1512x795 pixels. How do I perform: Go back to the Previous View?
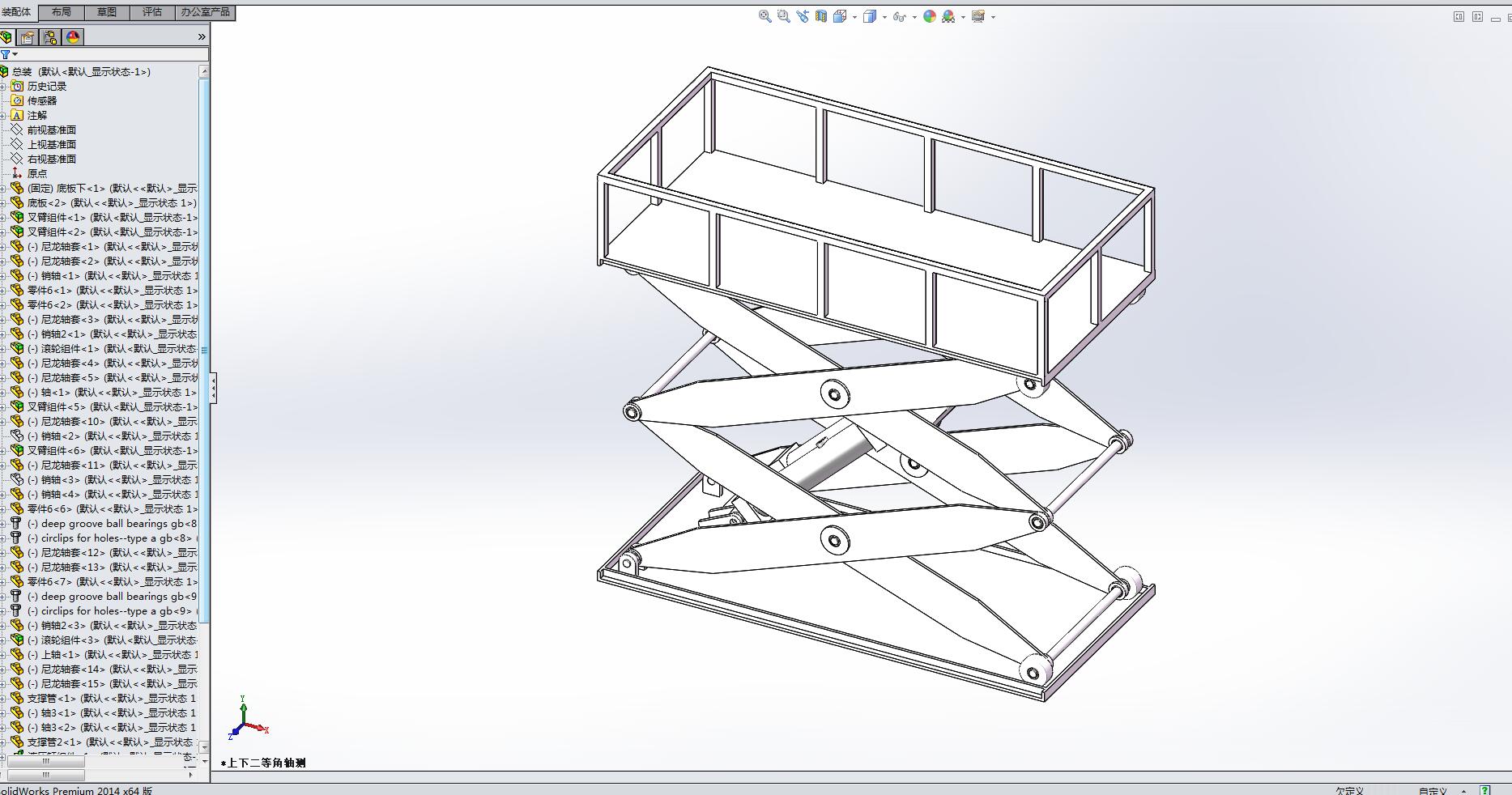coord(803,16)
